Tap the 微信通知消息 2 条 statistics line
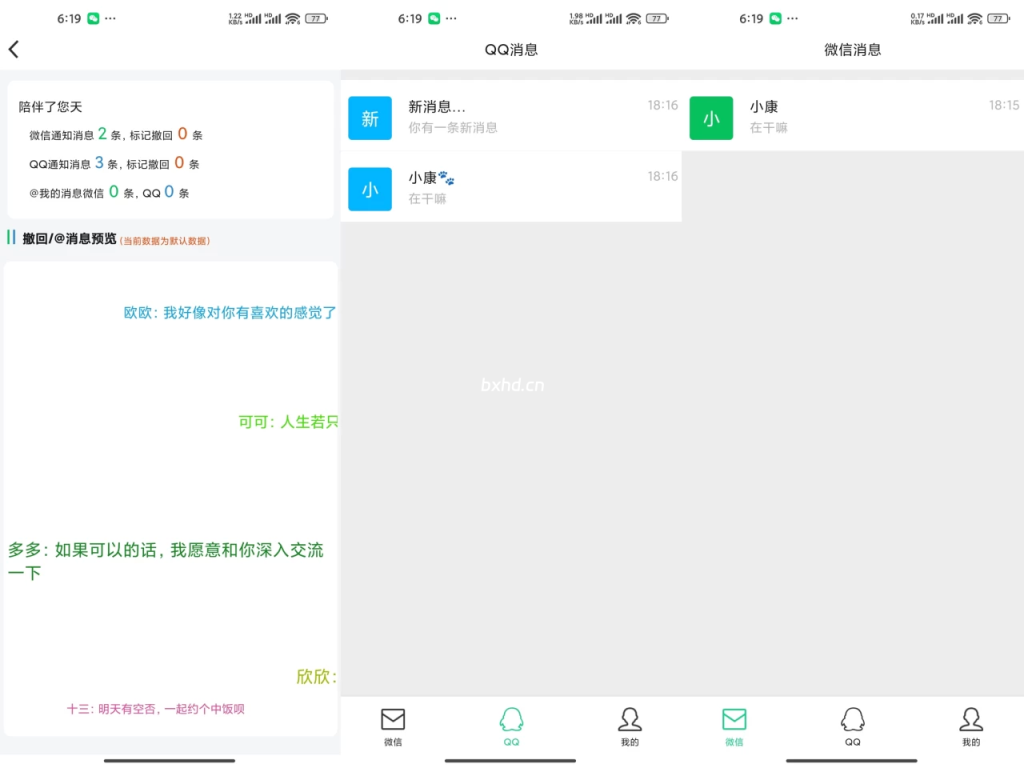The height and width of the screenshot is (768, 1024). 116,135
